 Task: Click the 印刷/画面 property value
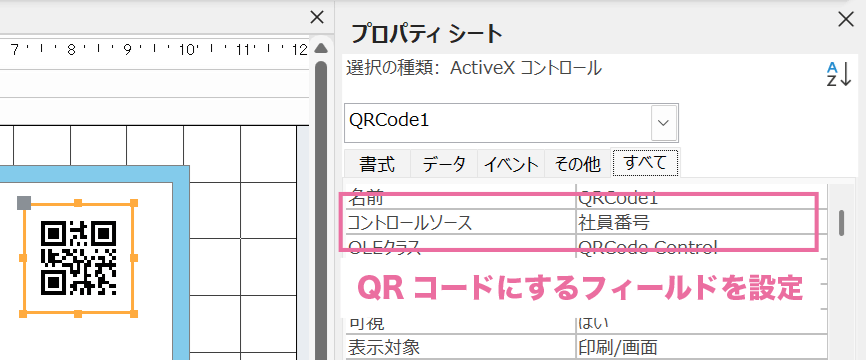tap(618, 347)
